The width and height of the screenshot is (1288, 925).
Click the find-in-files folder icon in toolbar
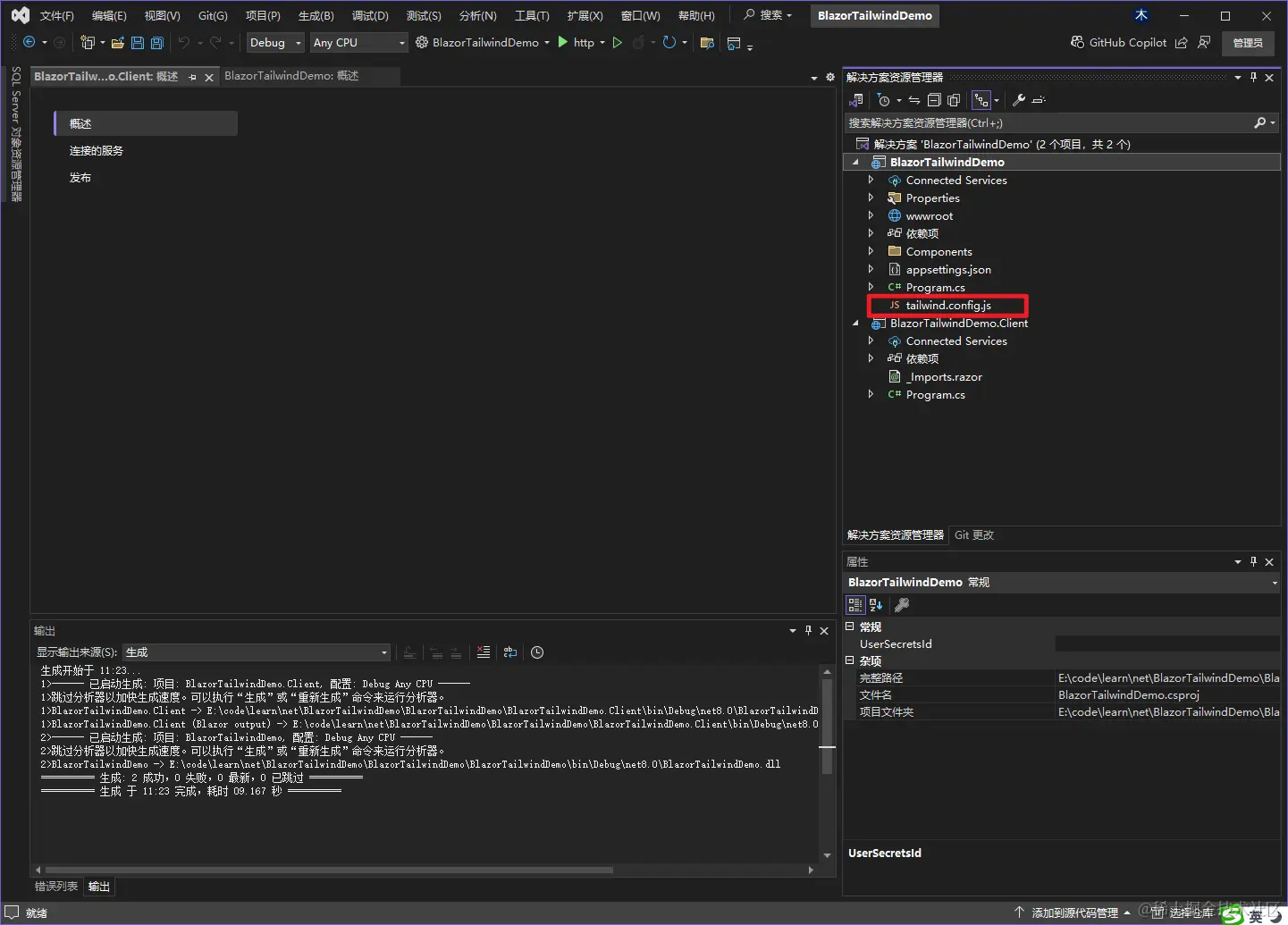click(x=707, y=42)
